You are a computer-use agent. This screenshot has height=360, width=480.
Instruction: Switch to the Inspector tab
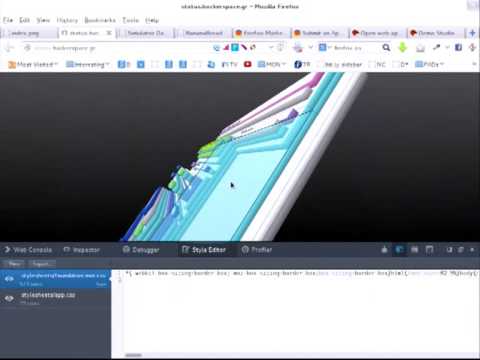(82, 250)
